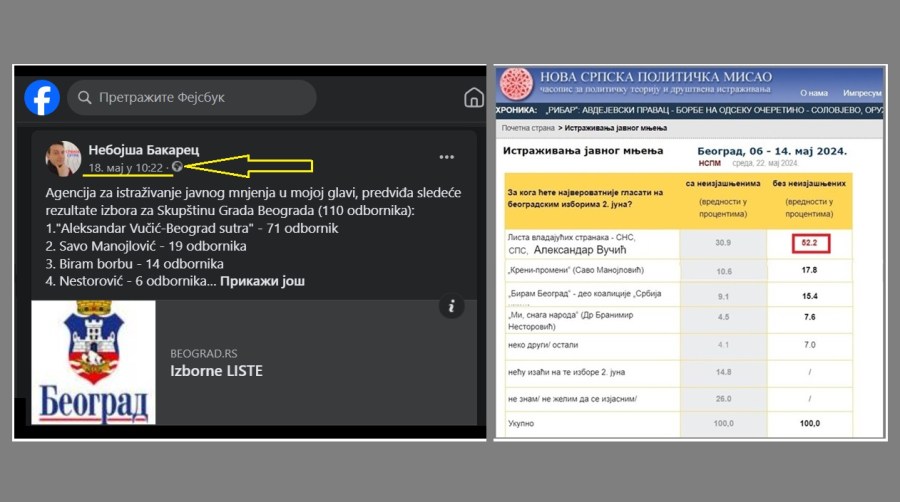
Task: Click the search magnifier icon
Action: 84,98
